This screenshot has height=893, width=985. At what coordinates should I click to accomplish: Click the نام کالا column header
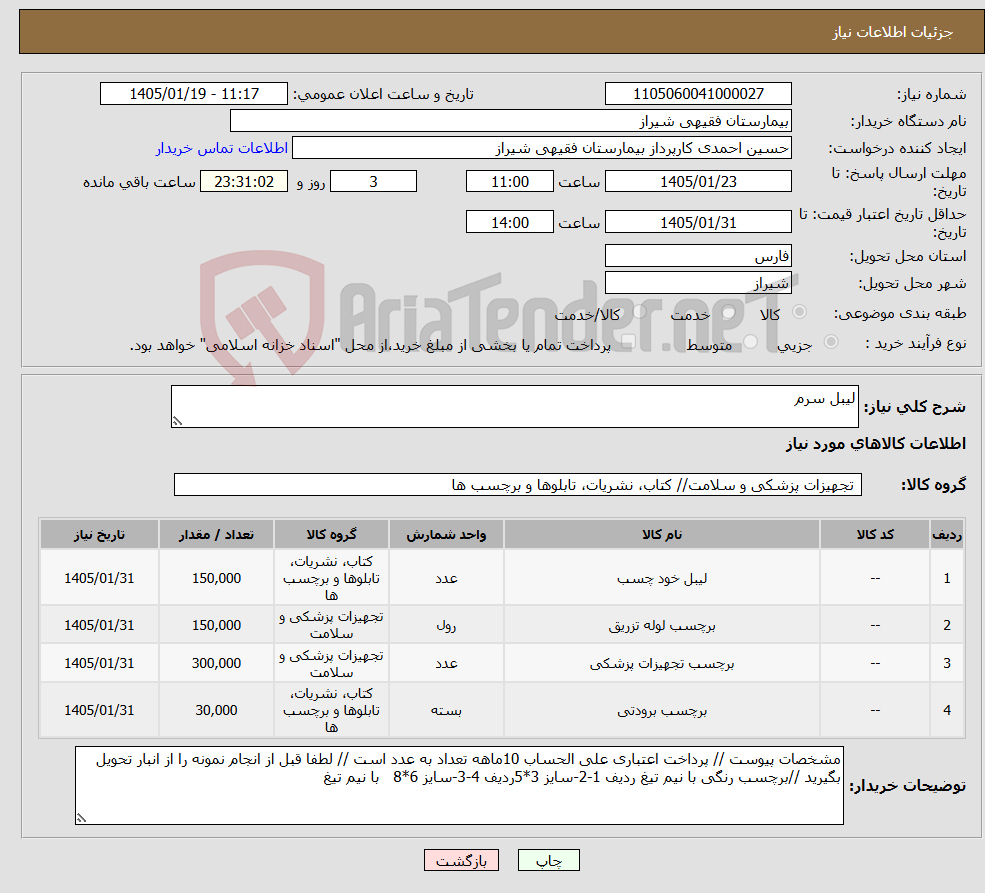click(661, 534)
